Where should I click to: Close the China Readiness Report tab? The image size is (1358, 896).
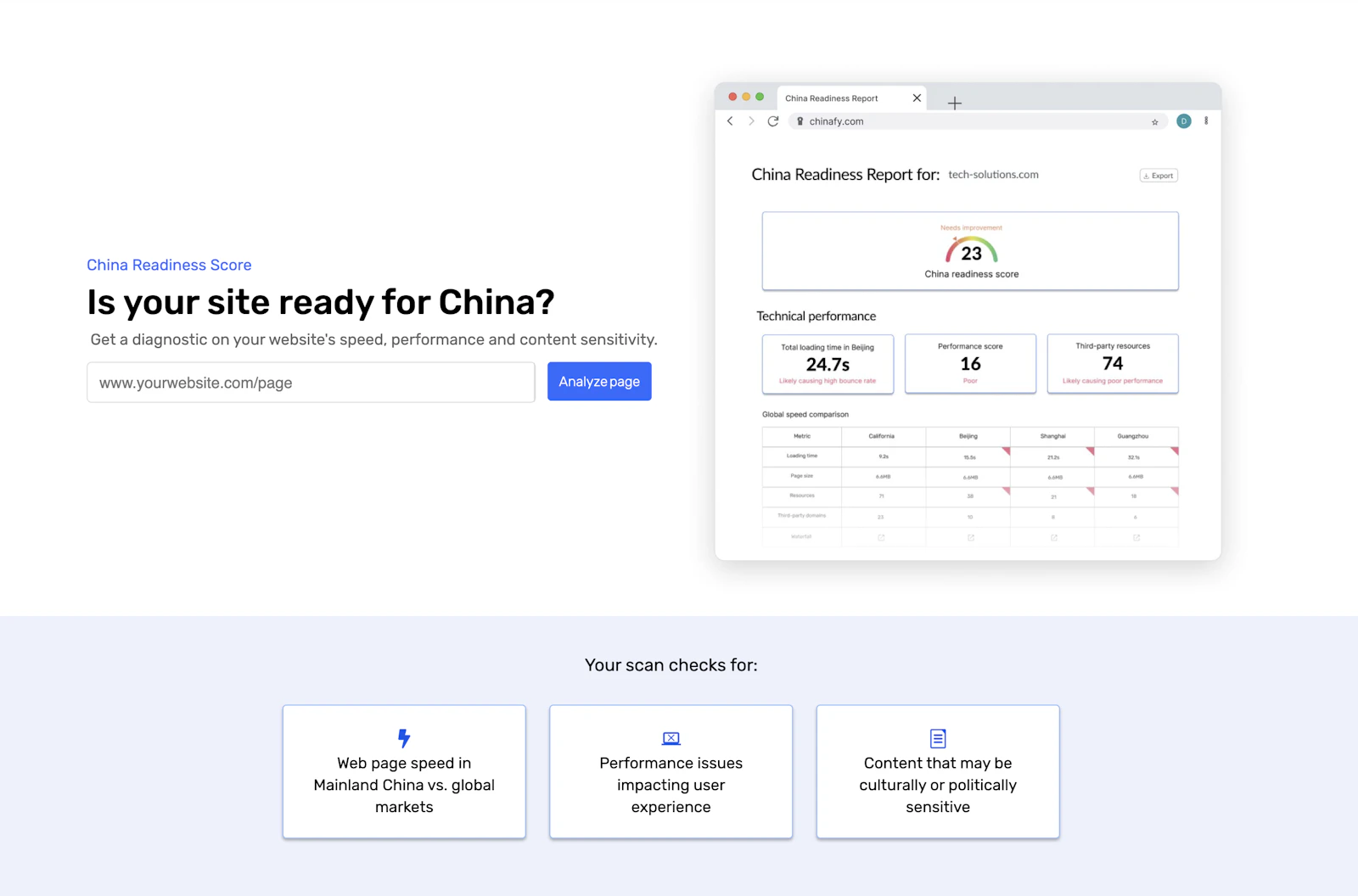[917, 98]
